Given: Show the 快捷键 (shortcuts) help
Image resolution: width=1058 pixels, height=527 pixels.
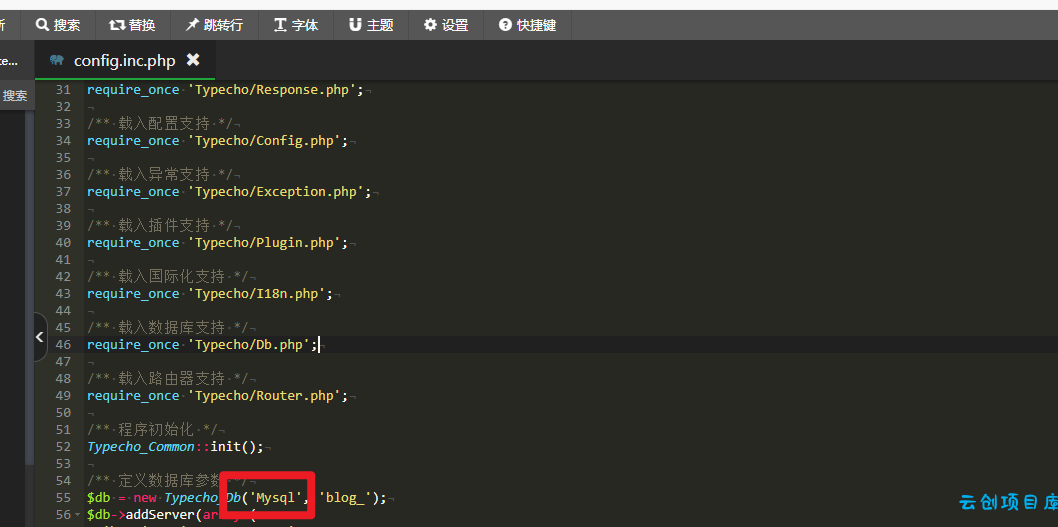Looking at the screenshot, I should (528, 25).
